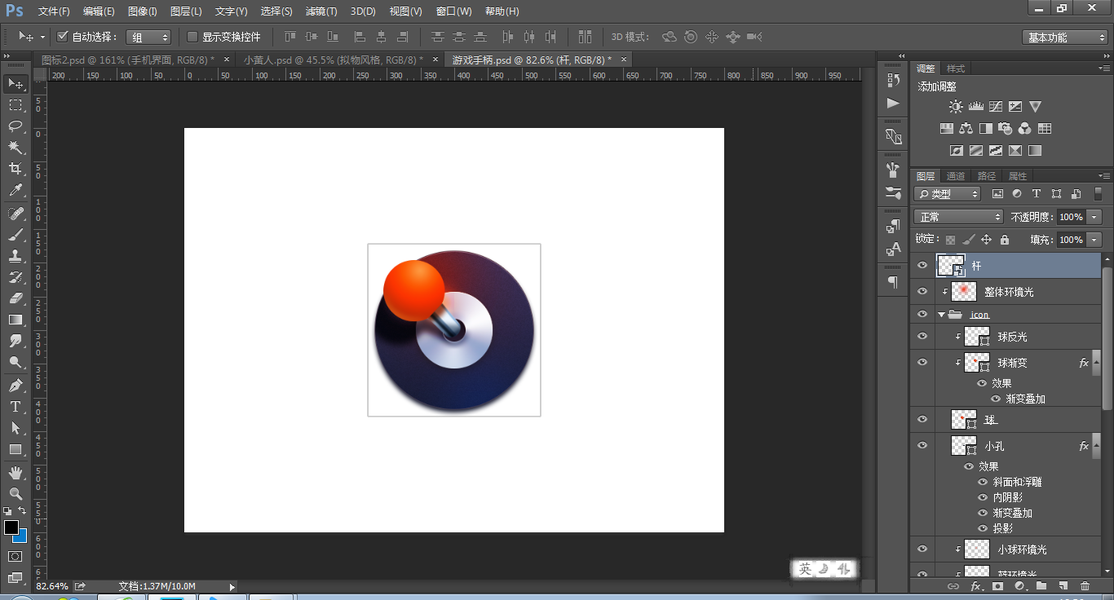Image resolution: width=1114 pixels, height=600 pixels.
Task: Click the 球渐变 layer thumbnail
Action: 977,362
